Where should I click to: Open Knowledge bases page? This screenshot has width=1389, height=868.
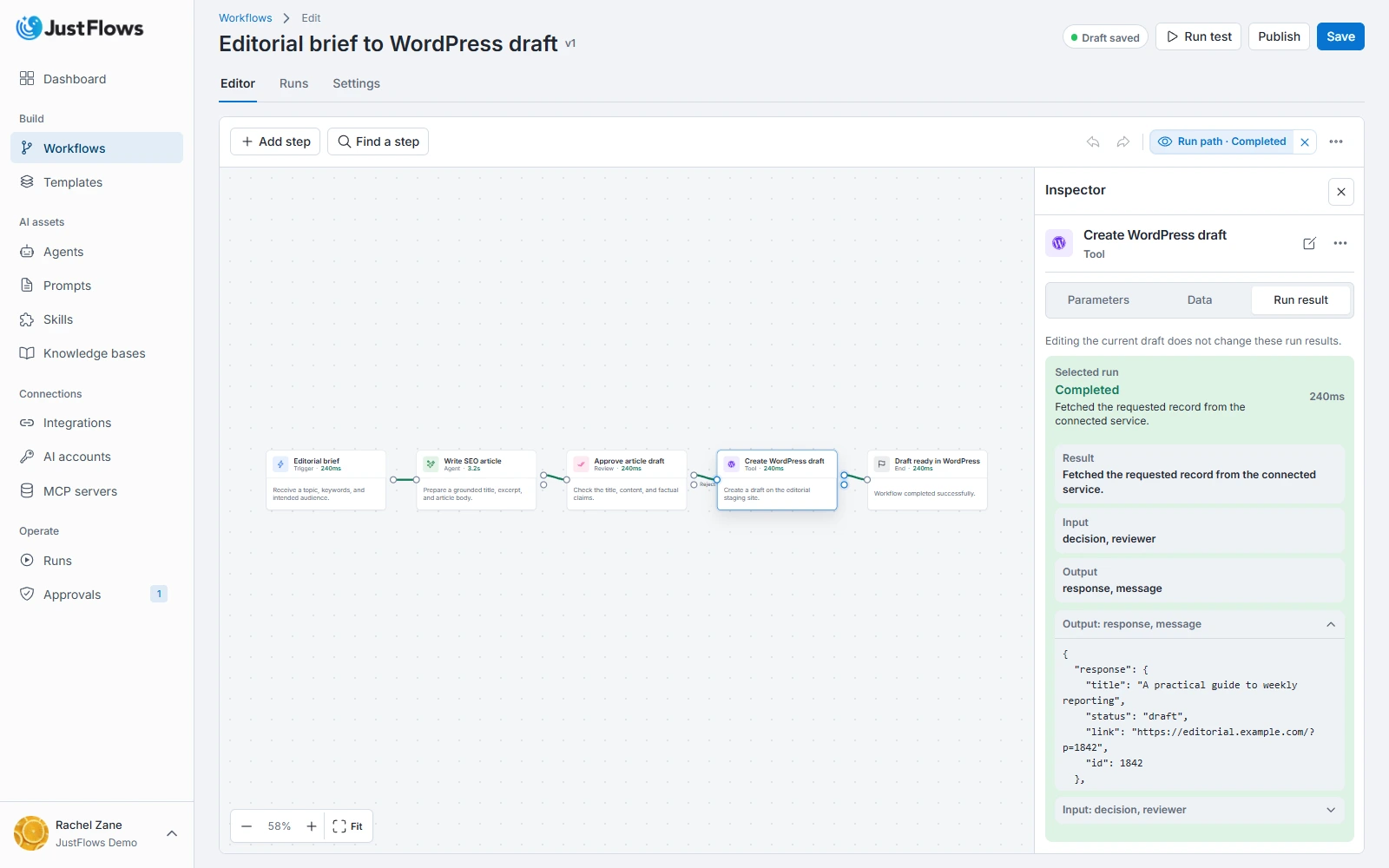(96, 353)
